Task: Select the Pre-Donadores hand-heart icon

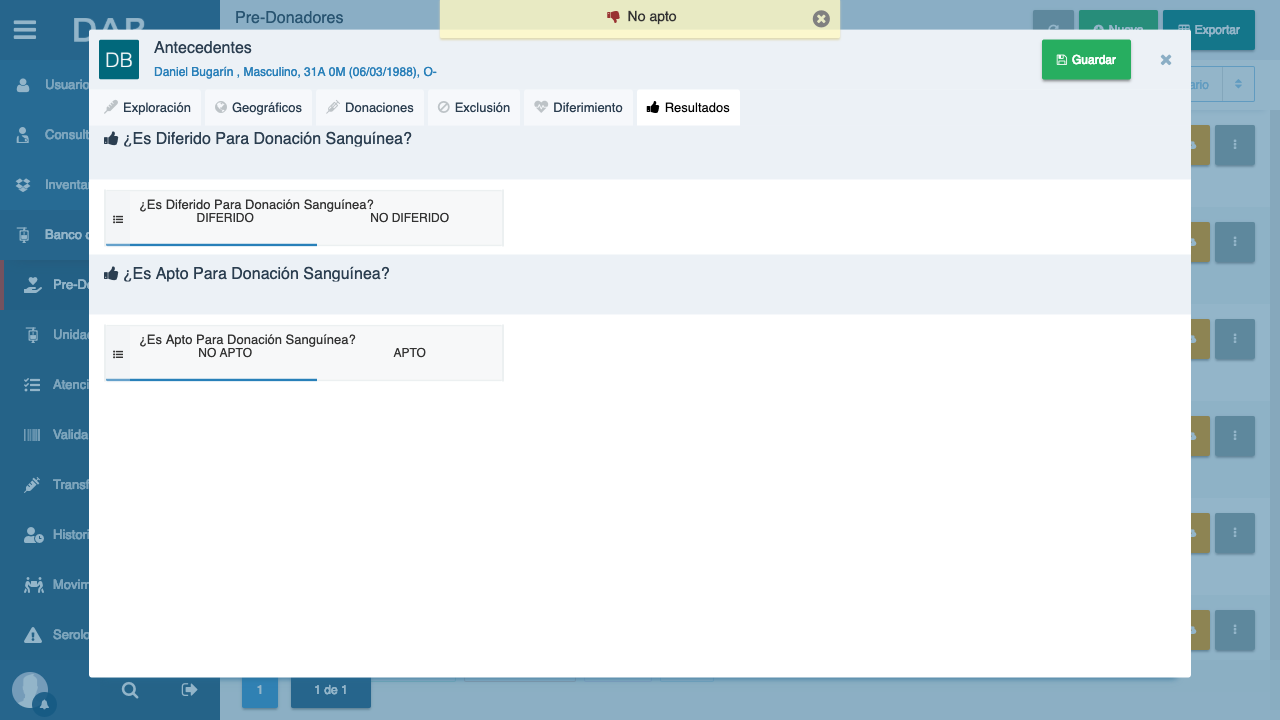Action: click(x=32, y=285)
